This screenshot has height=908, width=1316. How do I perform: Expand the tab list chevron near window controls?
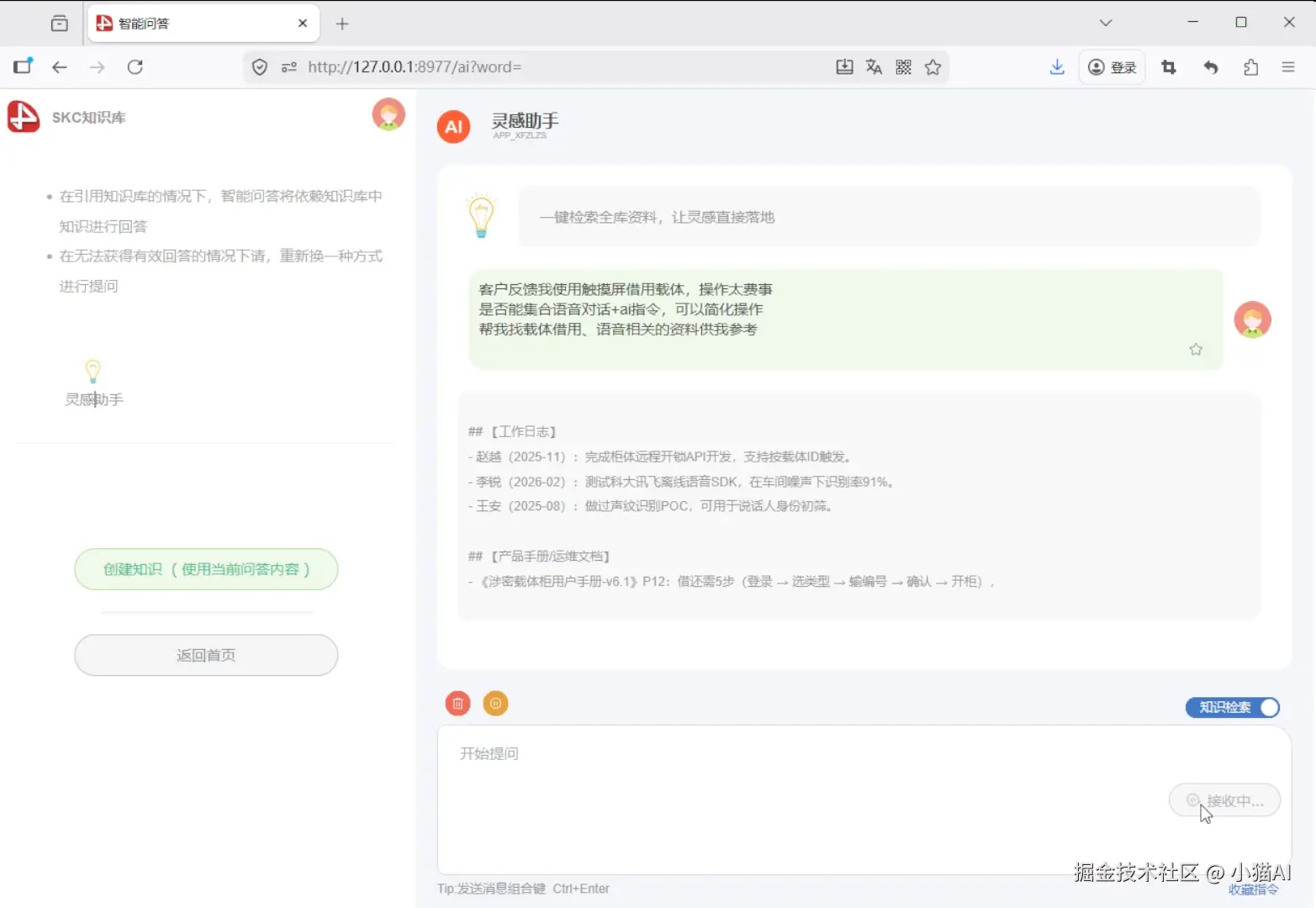(1105, 23)
